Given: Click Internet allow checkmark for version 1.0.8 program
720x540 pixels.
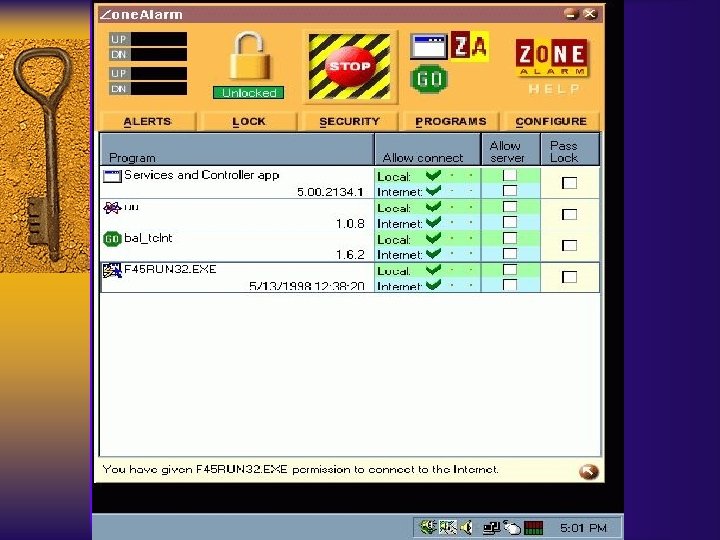Looking at the screenshot, I should 433,222.
